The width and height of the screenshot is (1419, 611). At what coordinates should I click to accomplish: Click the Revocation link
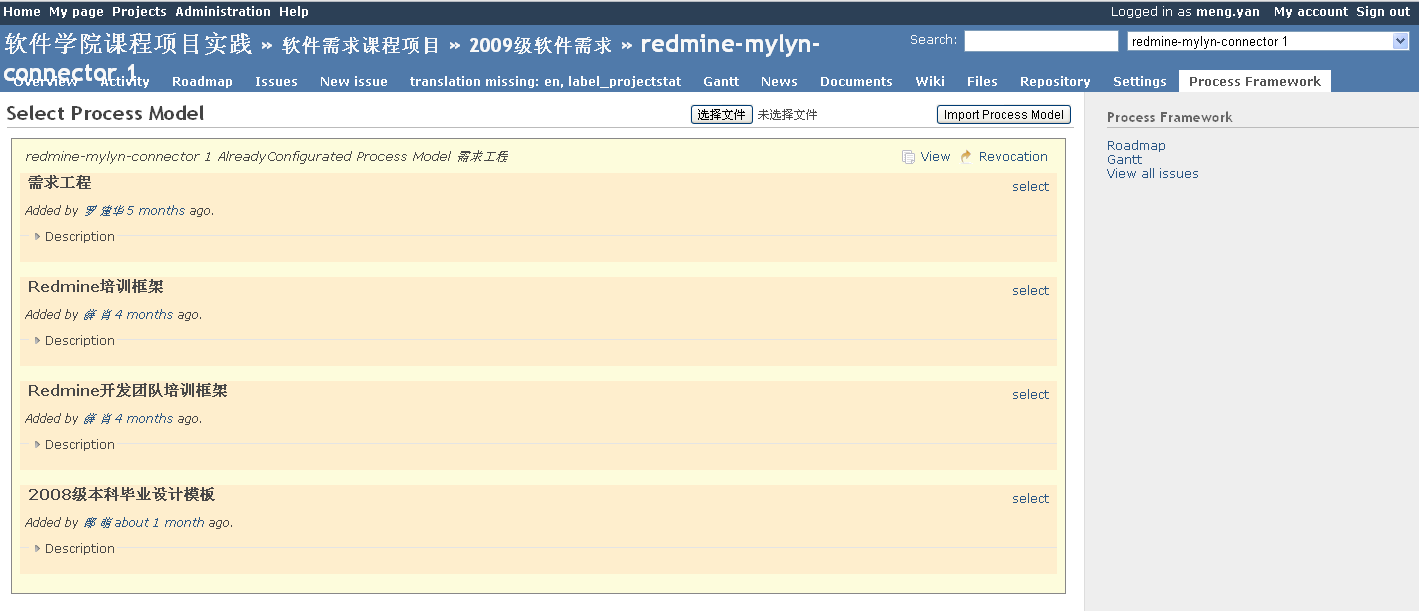pyautogui.click(x=1013, y=157)
